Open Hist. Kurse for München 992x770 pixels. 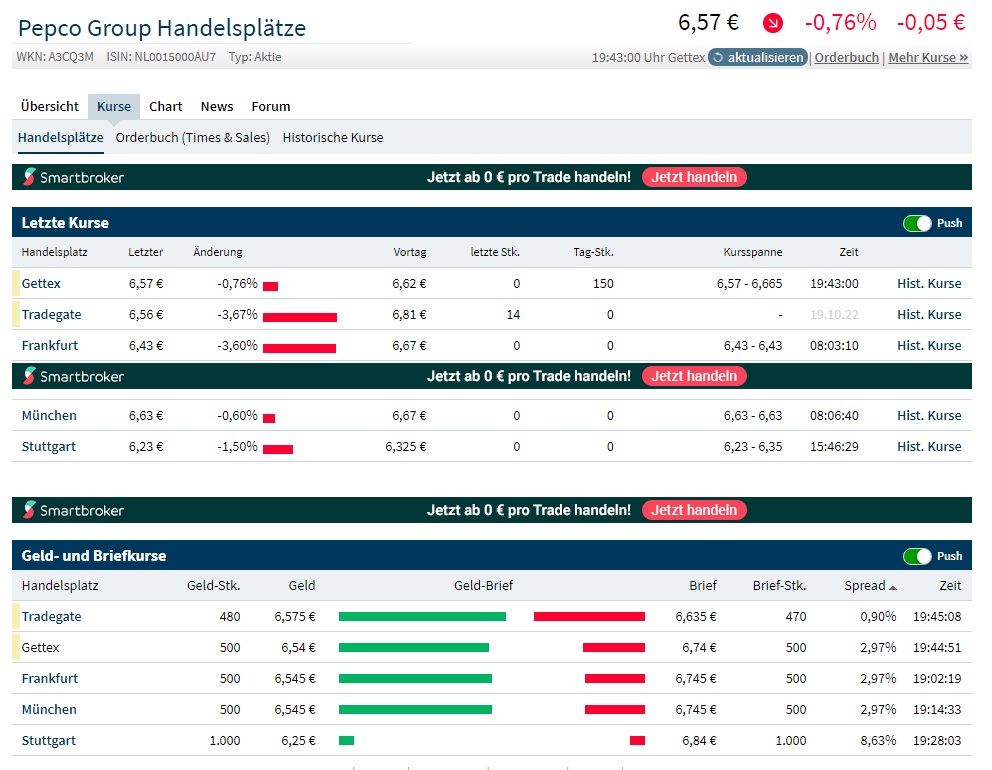tap(929, 416)
